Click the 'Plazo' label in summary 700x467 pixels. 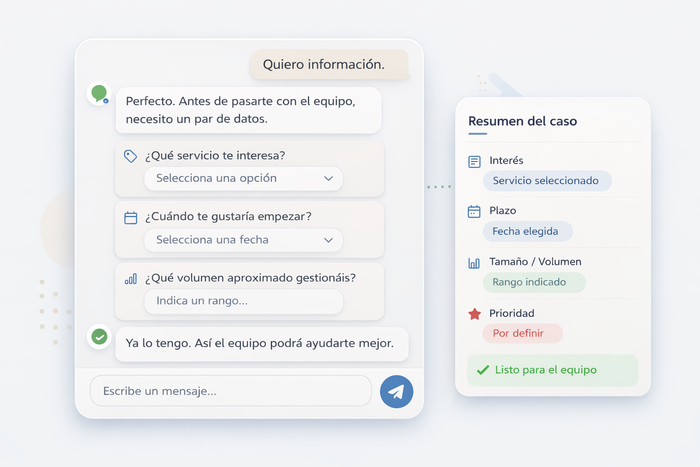503,211
